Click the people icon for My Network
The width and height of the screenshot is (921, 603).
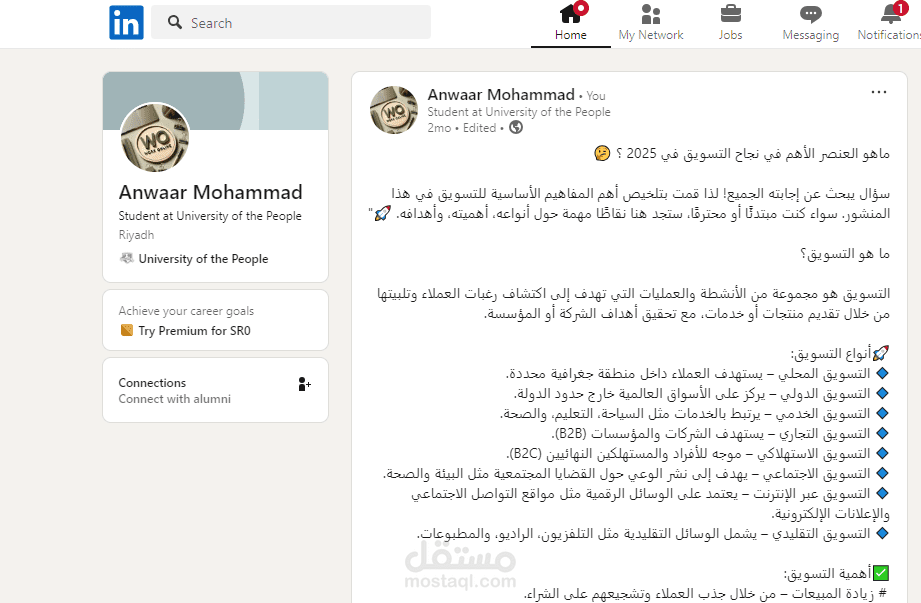[x=651, y=14]
